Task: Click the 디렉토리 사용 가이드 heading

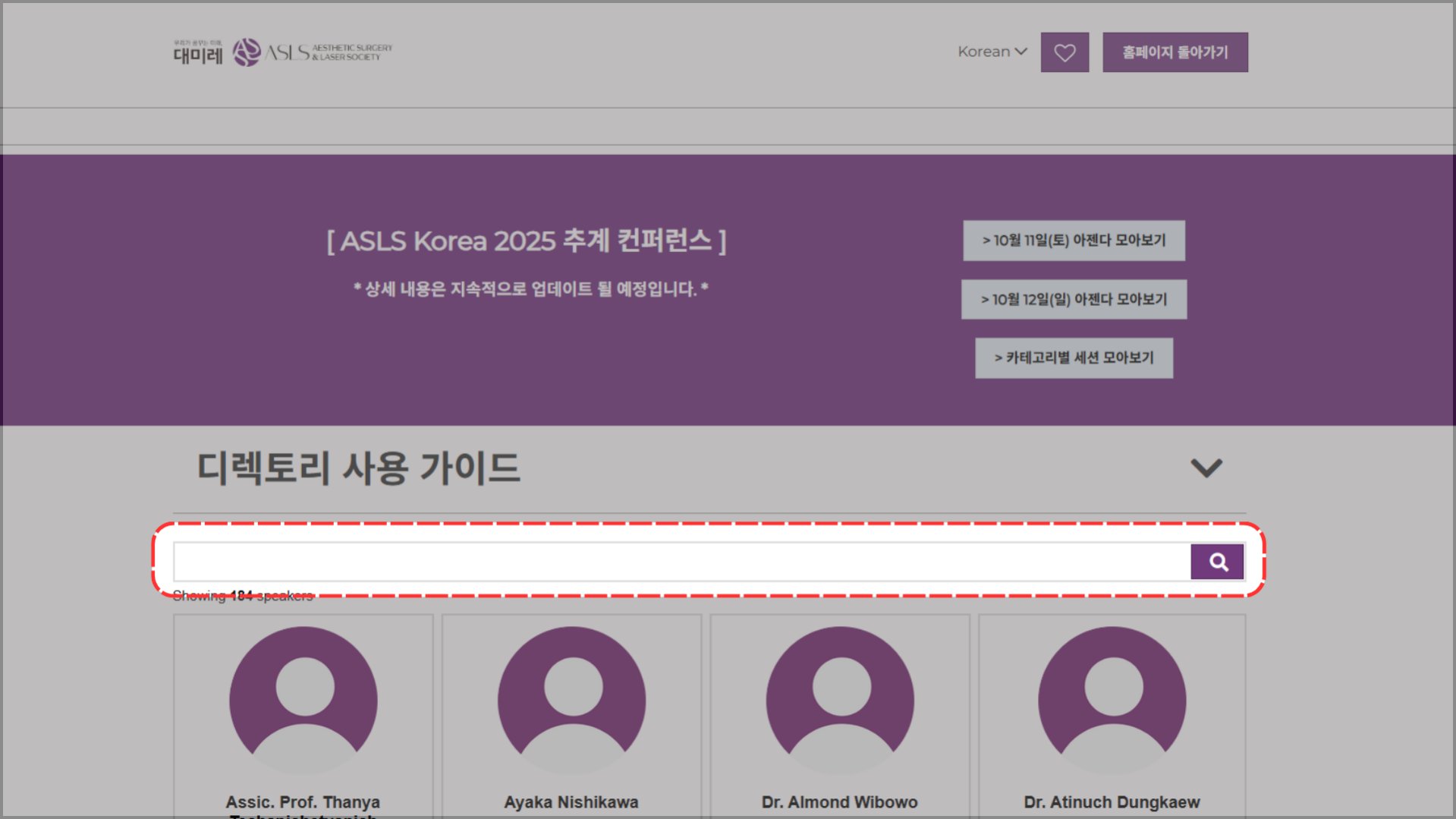Action: point(359,468)
